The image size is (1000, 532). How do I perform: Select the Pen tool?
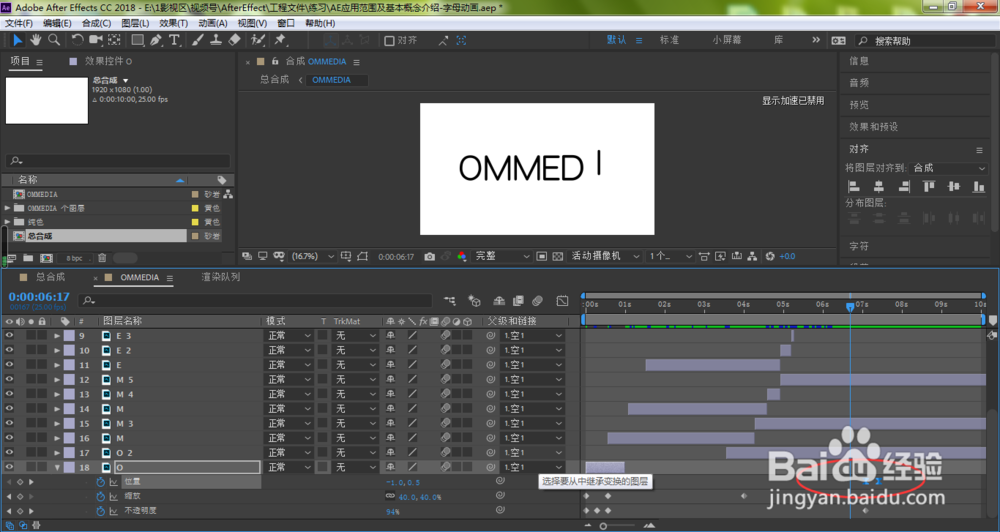156,40
